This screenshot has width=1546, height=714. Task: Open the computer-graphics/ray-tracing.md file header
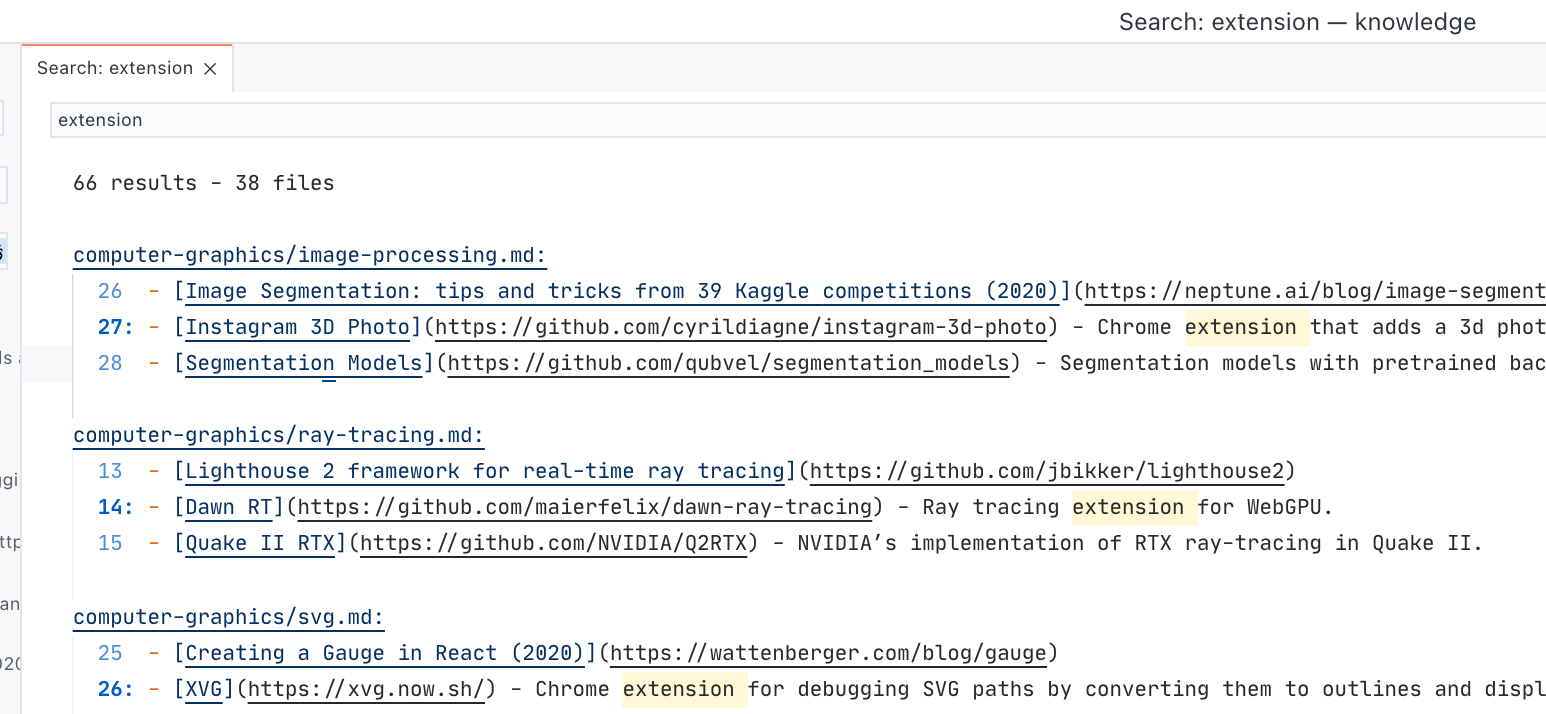pos(278,435)
